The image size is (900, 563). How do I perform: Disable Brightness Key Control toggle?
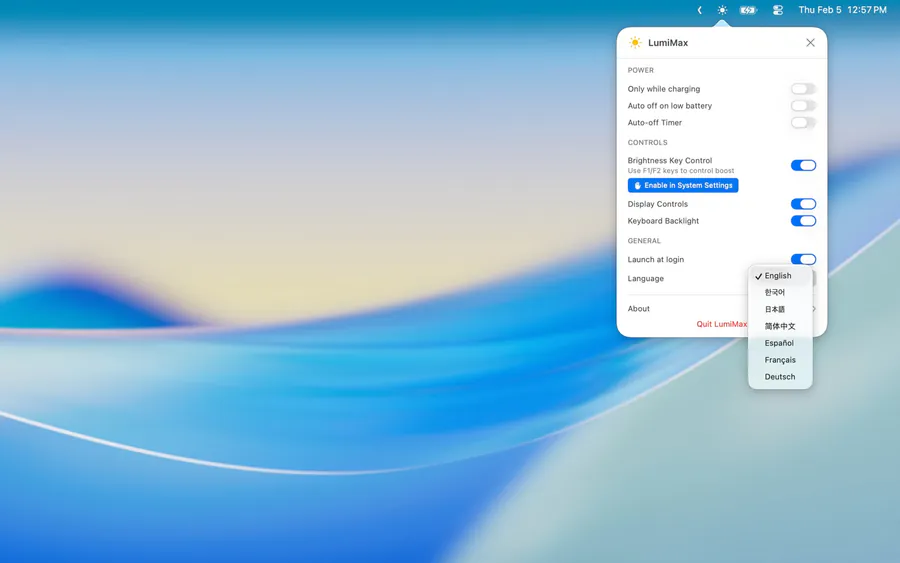click(803, 165)
